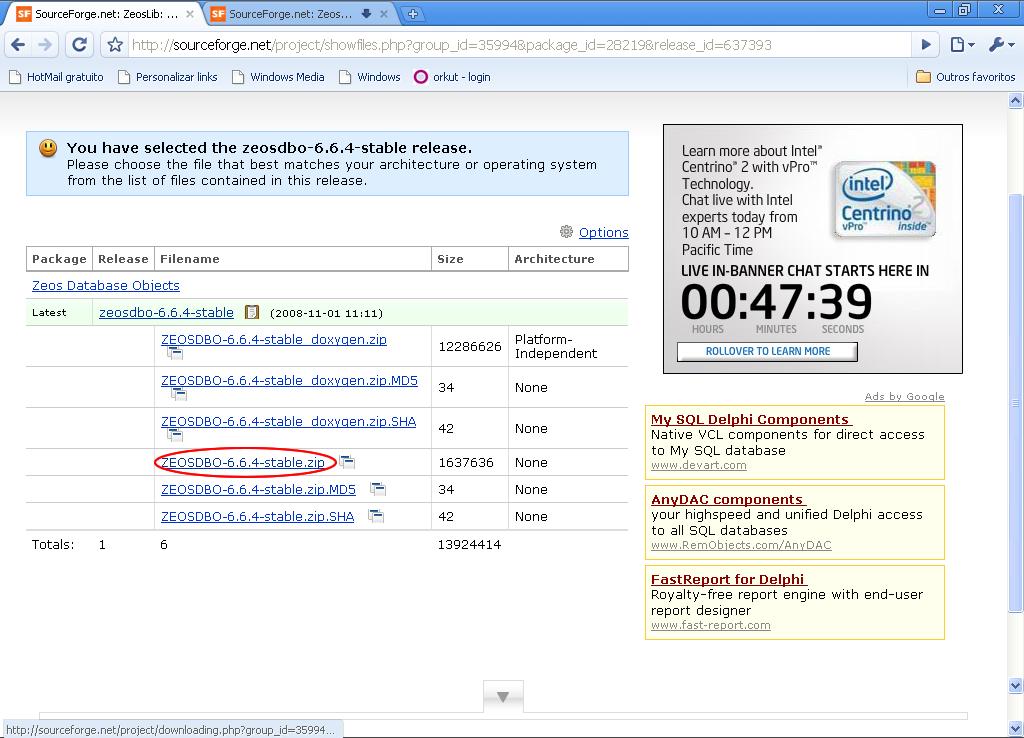Bookmark this page with the star icon

point(115,45)
